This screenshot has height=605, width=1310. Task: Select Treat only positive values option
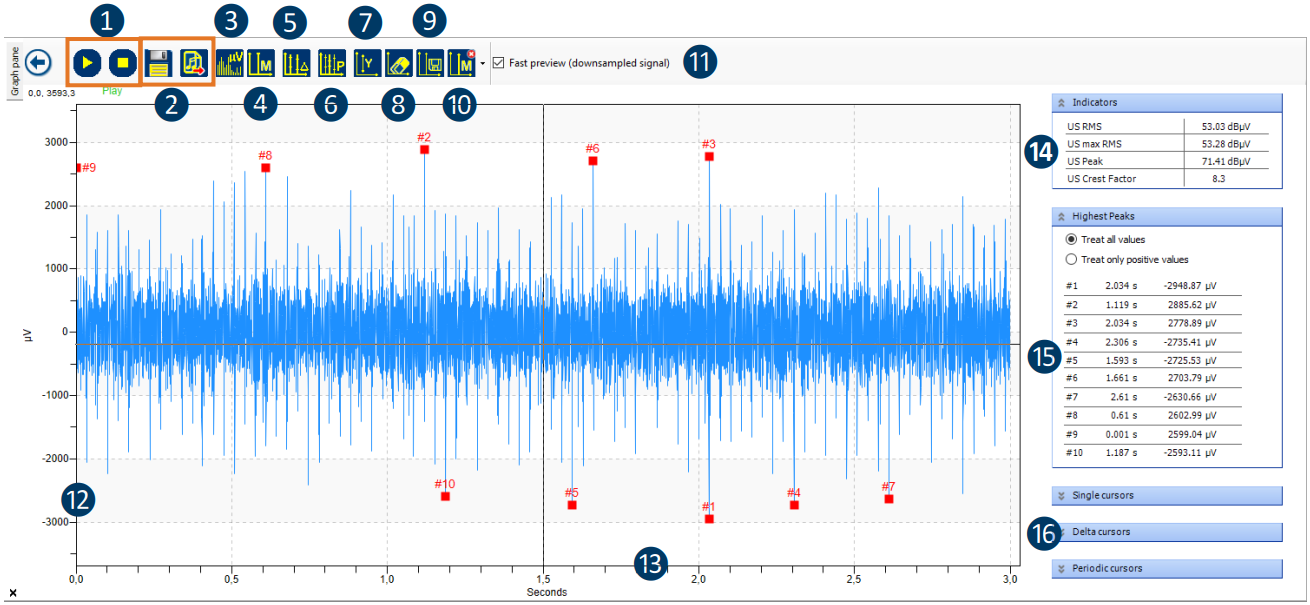click(x=1072, y=259)
